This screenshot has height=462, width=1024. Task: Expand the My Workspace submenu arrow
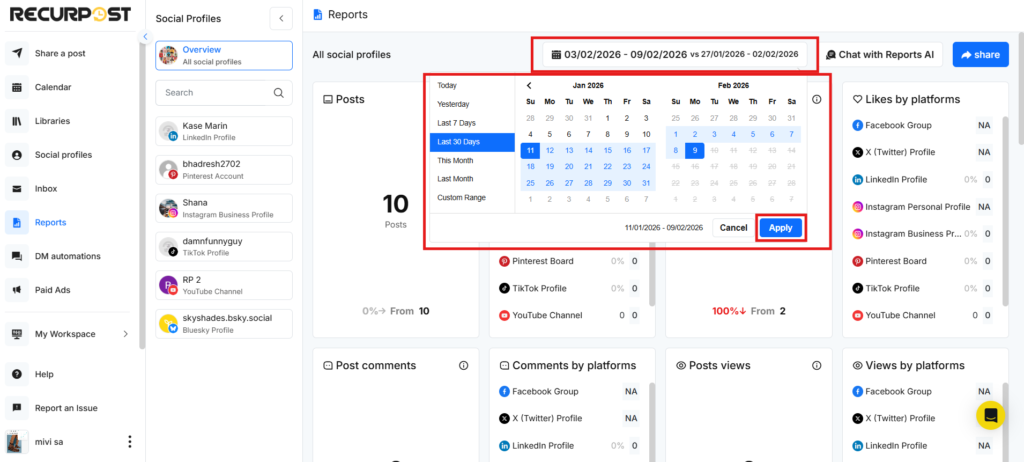click(125, 334)
